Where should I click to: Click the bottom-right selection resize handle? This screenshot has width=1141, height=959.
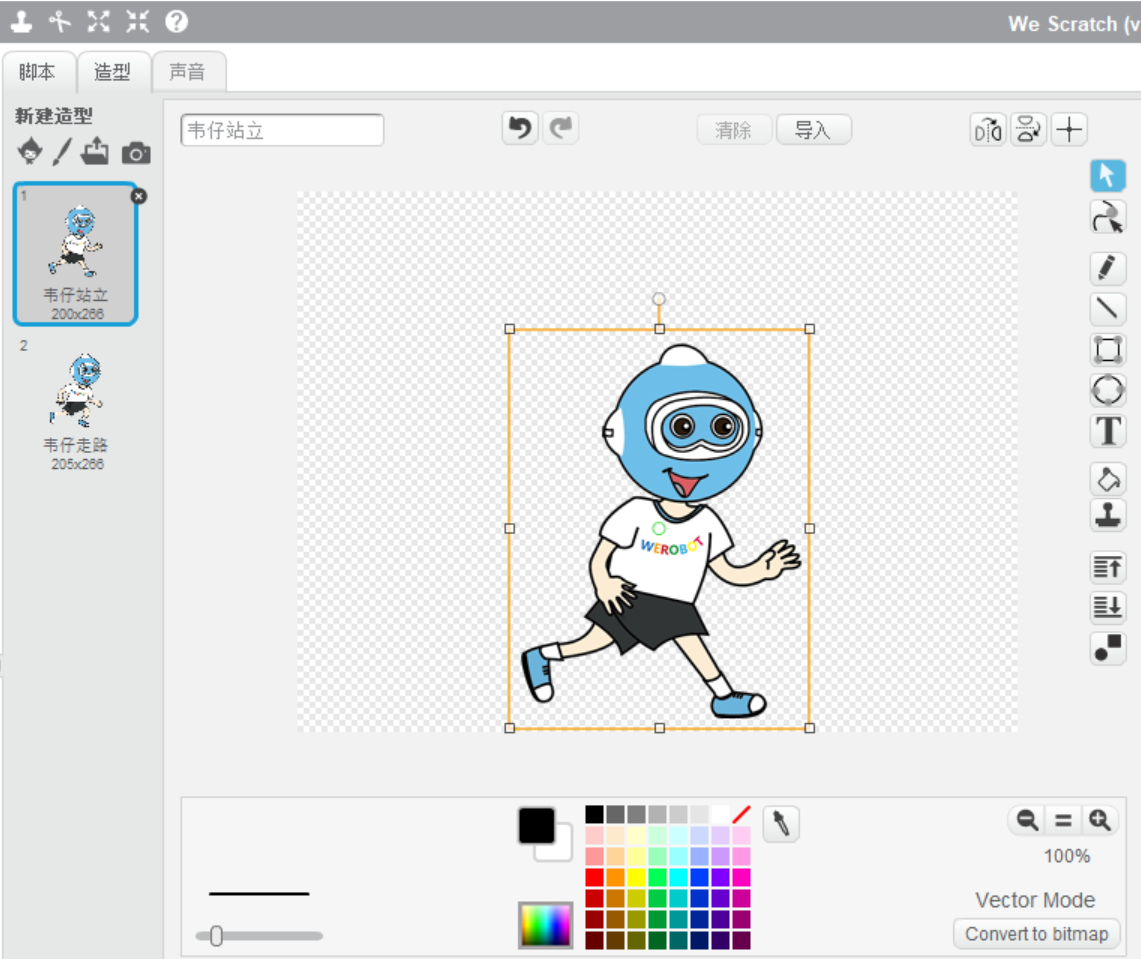(809, 728)
